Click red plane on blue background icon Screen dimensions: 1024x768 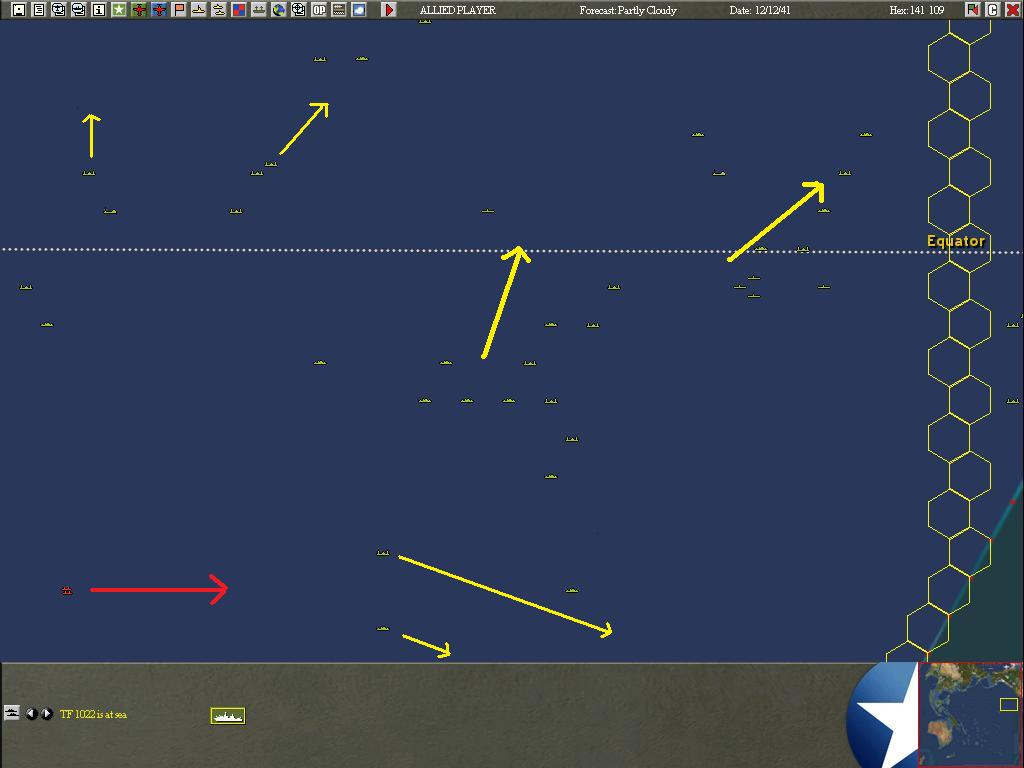pyautogui.click(x=159, y=10)
